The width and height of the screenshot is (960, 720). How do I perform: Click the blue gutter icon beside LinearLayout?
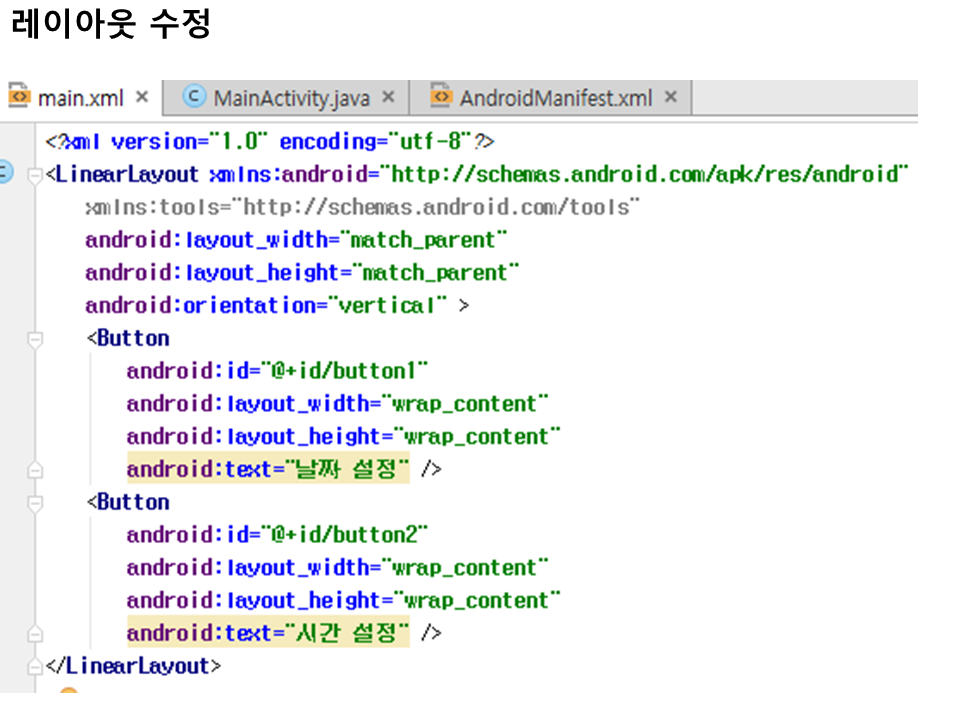coord(5,173)
